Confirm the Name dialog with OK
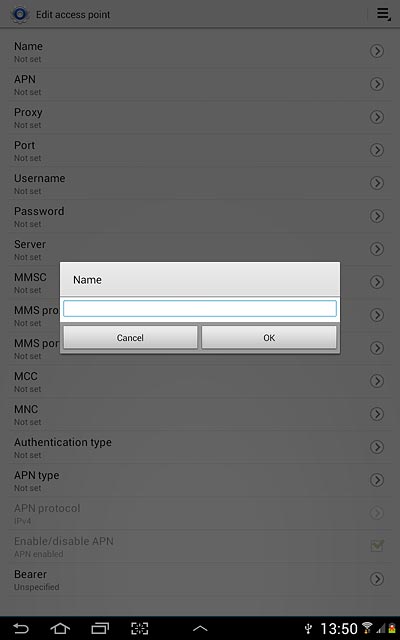 click(x=269, y=338)
